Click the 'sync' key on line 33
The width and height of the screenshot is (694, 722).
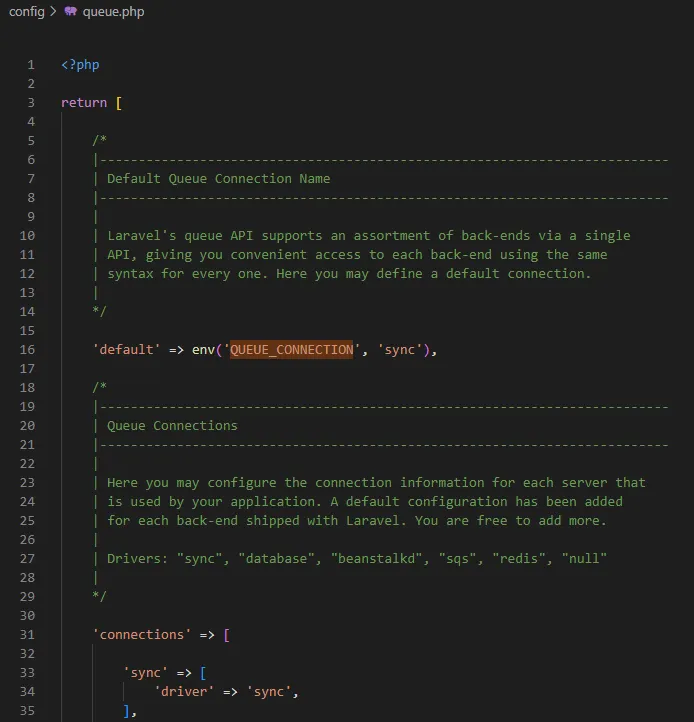(146, 673)
